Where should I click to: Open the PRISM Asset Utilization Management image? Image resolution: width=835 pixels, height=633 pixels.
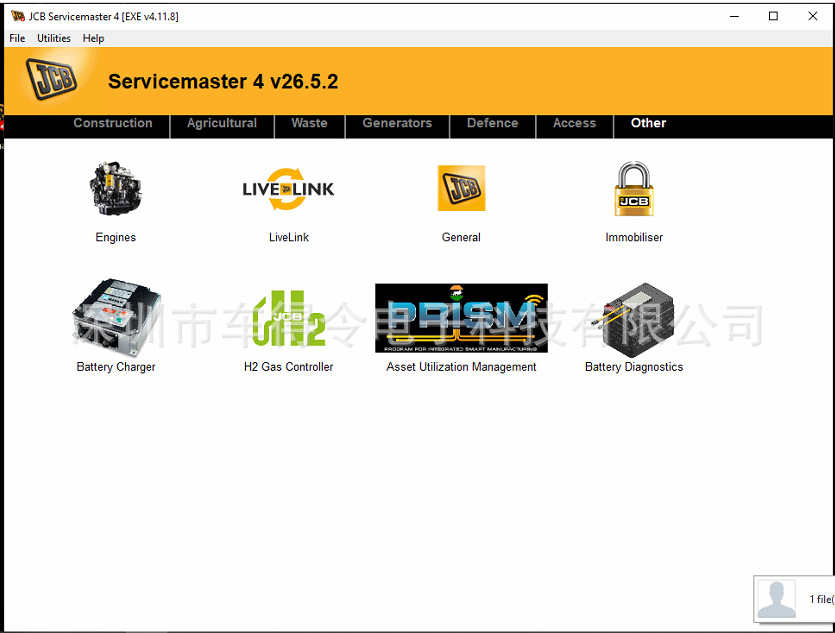pyautogui.click(x=461, y=318)
